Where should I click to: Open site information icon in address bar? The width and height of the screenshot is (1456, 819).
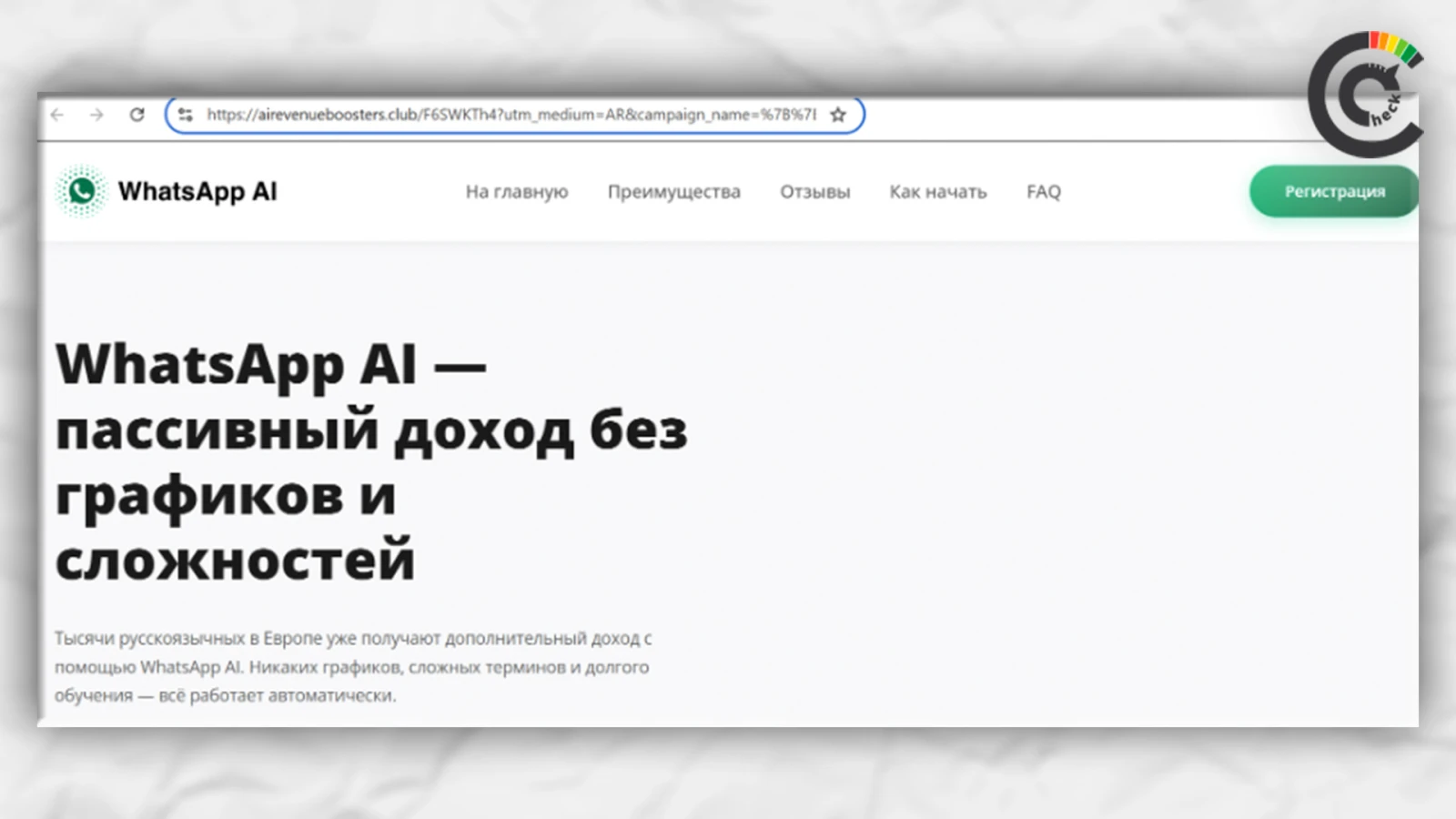pyautogui.click(x=186, y=115)
